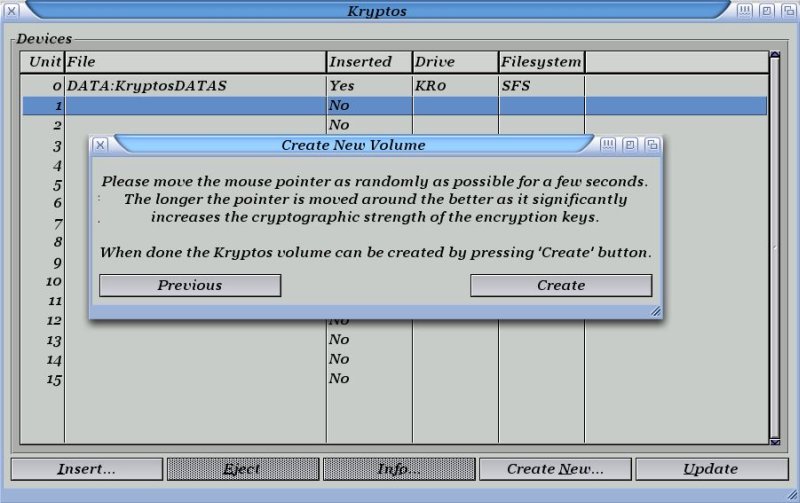Refresh the list with Update button
This screenshot has height=503, width=800.
[711, 469]
